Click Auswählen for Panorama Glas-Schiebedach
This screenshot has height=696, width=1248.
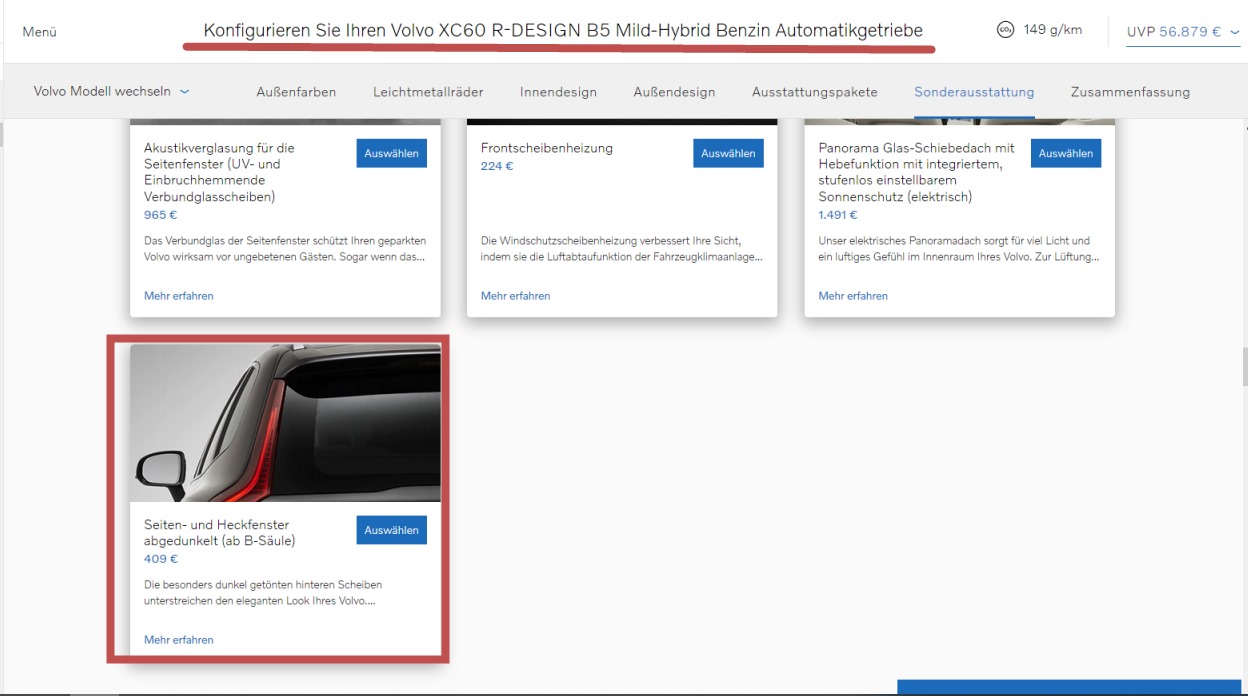tap(1066, 153)
